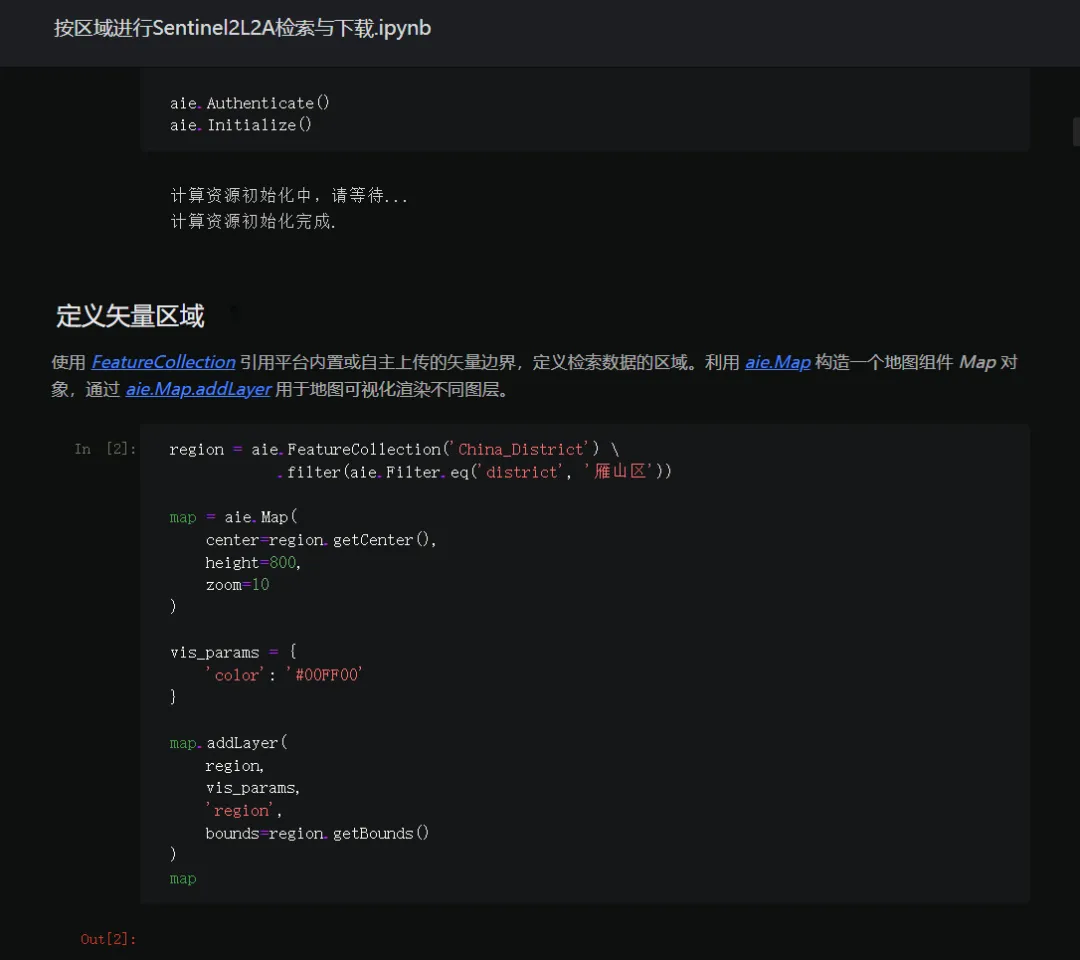Click the map.addLayer( code line

pos(229,743)
